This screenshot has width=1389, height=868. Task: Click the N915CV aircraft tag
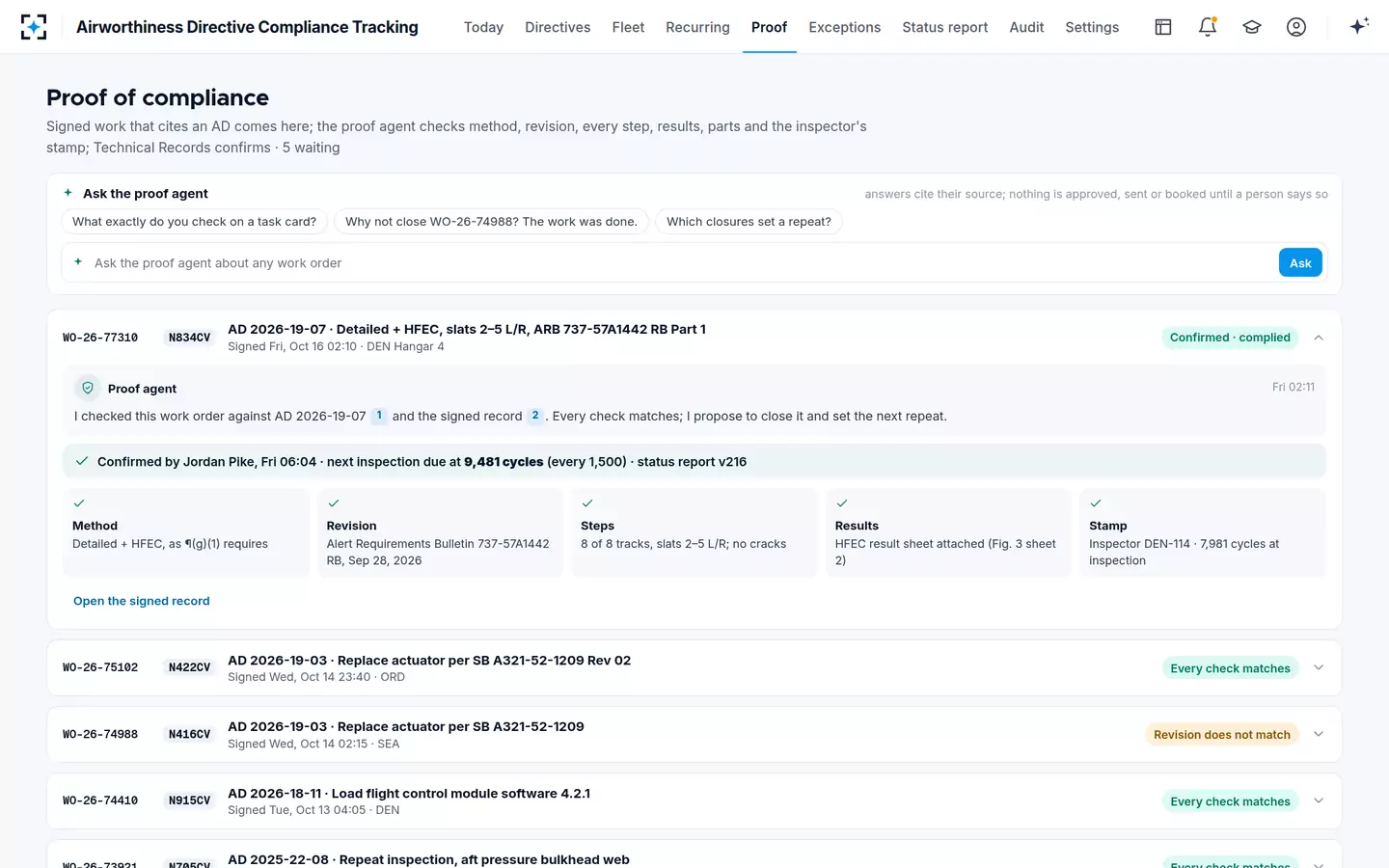click(x=189, y=800)
